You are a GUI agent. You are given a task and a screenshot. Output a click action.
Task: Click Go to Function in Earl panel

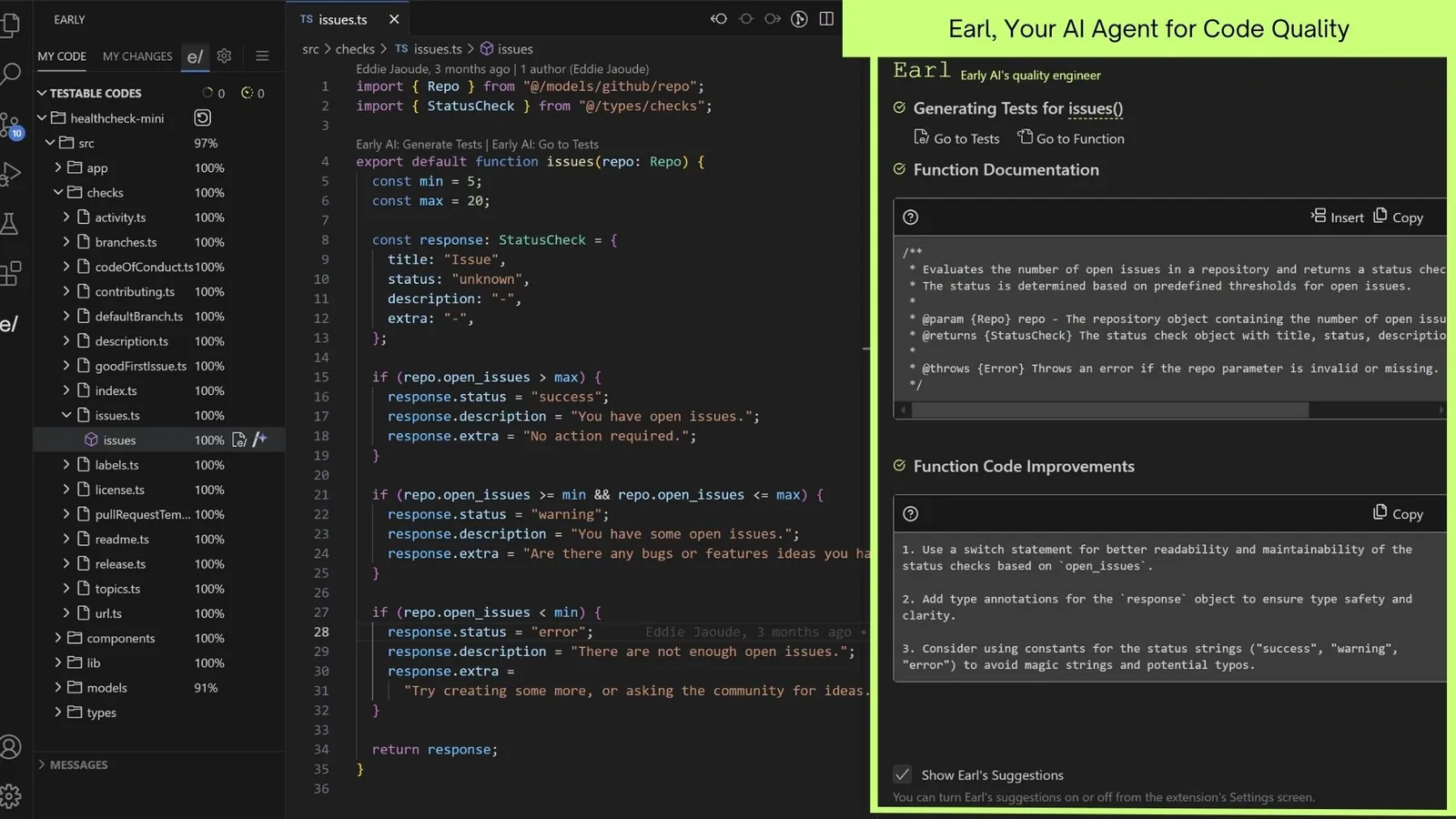click(1071, 138)
